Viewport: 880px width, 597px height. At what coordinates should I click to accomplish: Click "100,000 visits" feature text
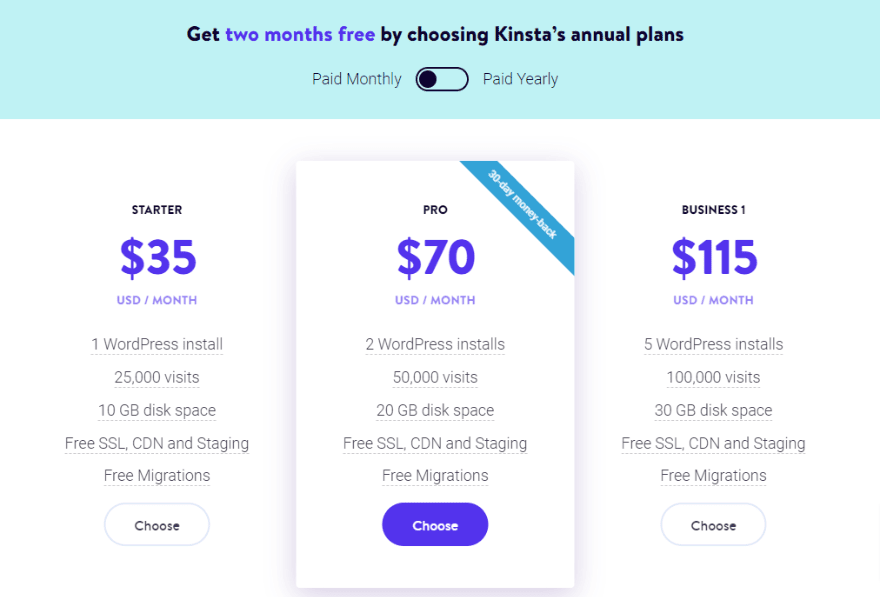pos(713,377)
